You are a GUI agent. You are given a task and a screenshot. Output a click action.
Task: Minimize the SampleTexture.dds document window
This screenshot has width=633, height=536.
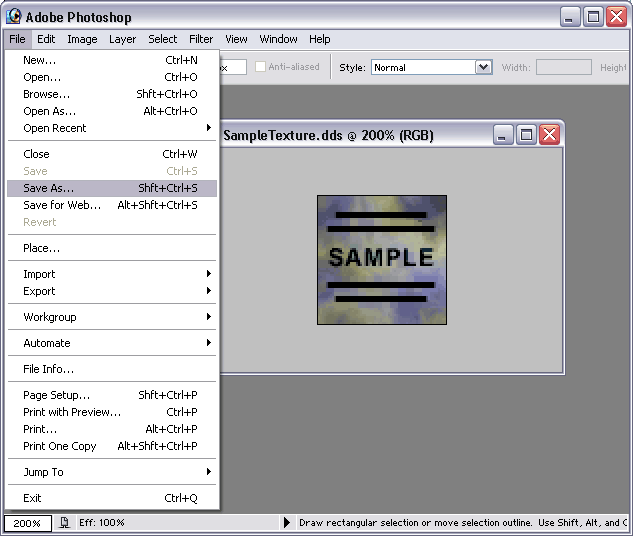tap(503, 135)
